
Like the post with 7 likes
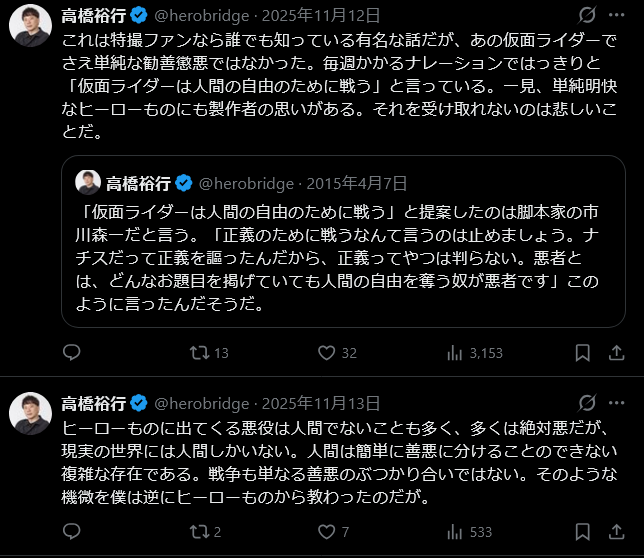pyautogui.click(x=324, y=532)
